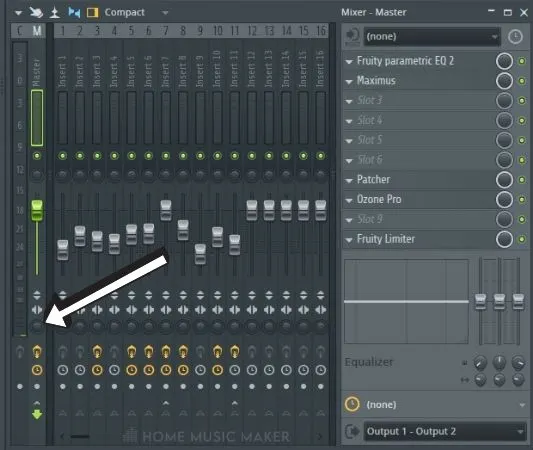
Task: Open the Ozone Pro slot menu arrow
Action: tap(349, 201)
